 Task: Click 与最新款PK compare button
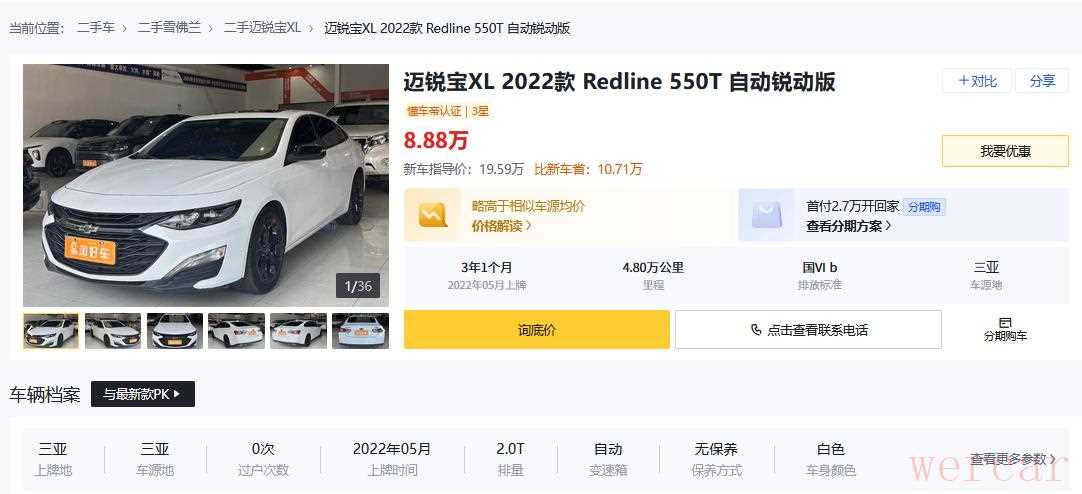[143, 394]
